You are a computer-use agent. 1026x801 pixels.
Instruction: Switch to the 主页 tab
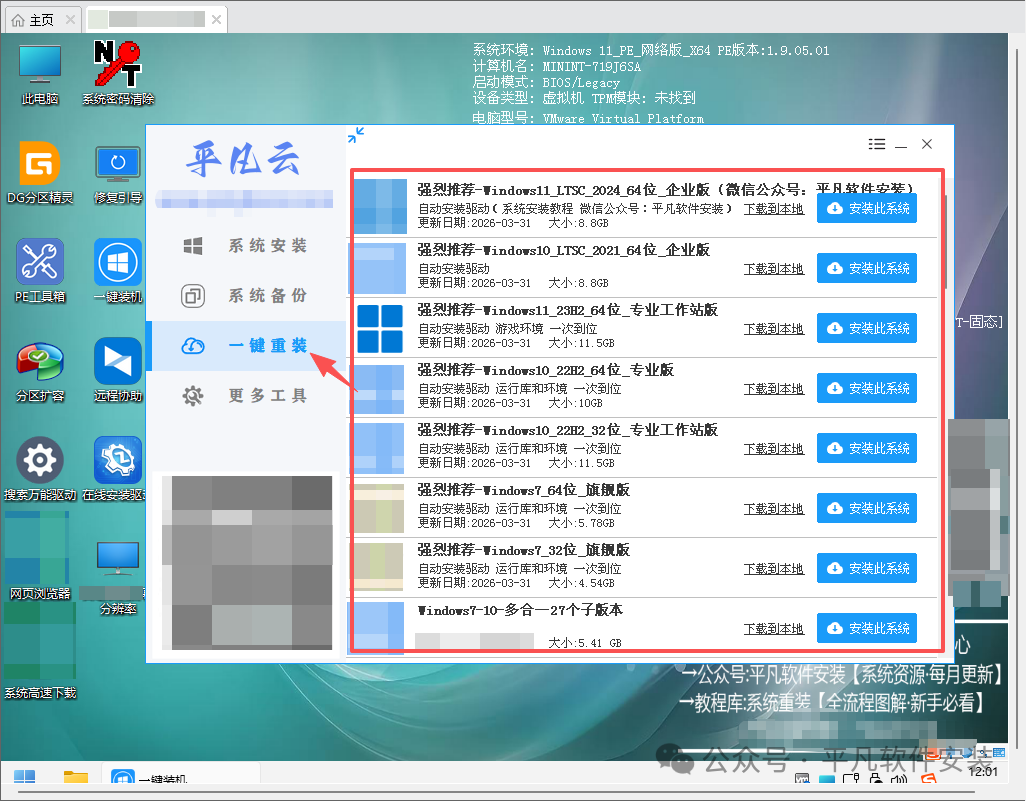tap(42, 20)
